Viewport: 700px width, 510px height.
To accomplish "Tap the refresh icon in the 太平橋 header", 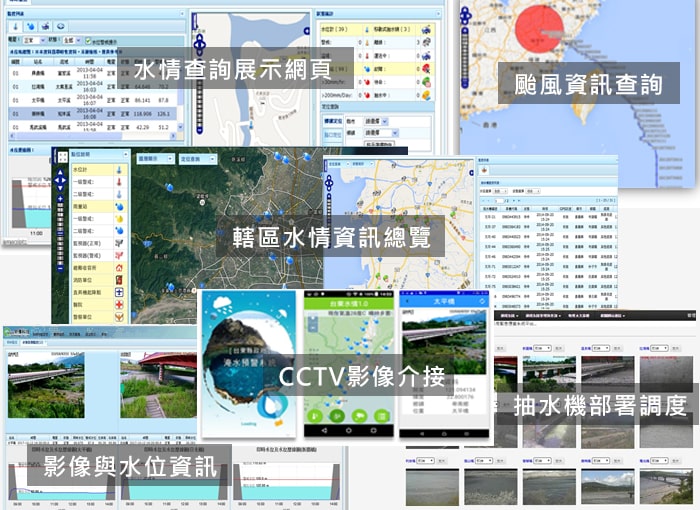I will tap(482, 301).
